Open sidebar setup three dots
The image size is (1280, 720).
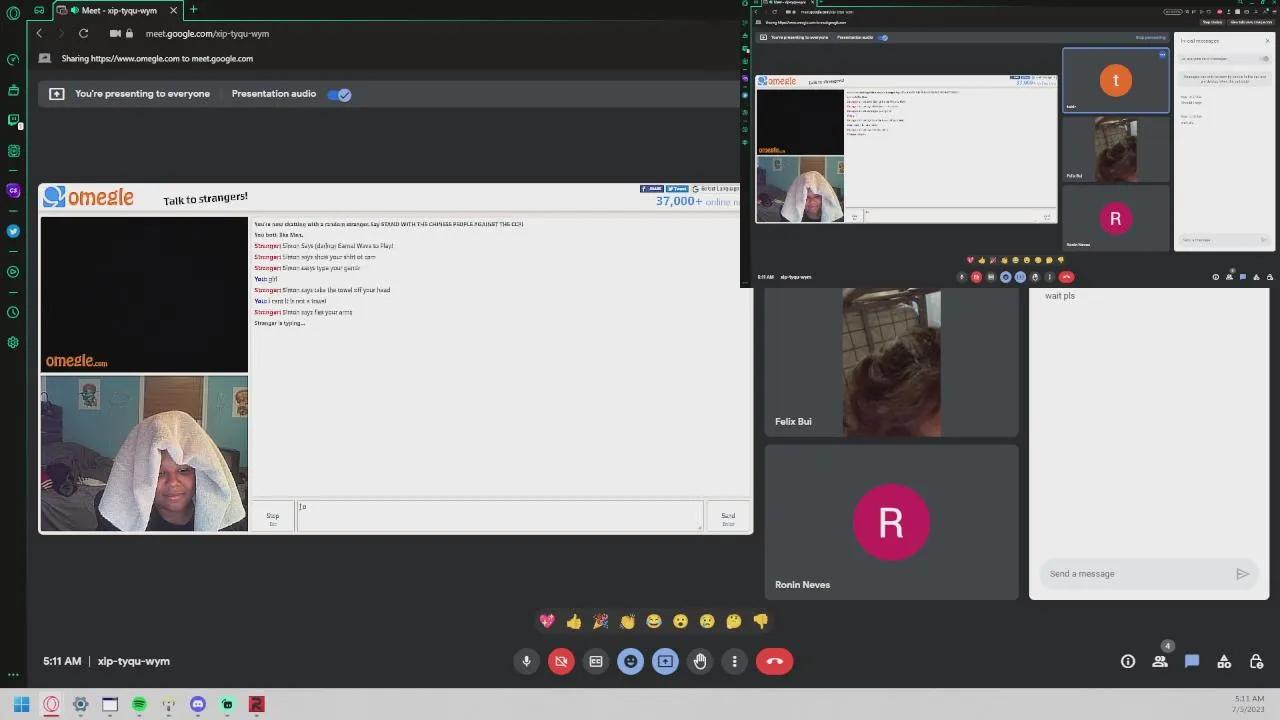pyautogui.click(x=13, y=676)
